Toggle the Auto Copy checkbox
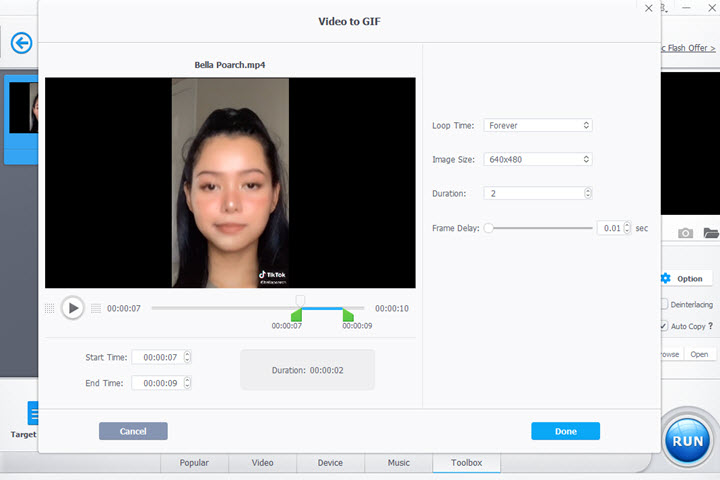This screenshot has width=720, height=480. 665,326
